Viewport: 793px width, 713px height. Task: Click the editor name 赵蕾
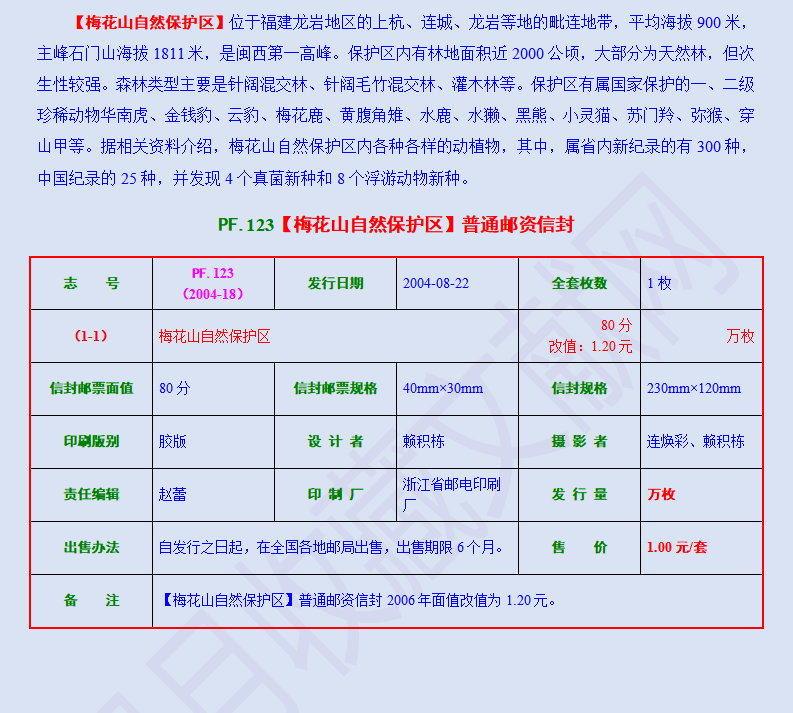[173, 494]
